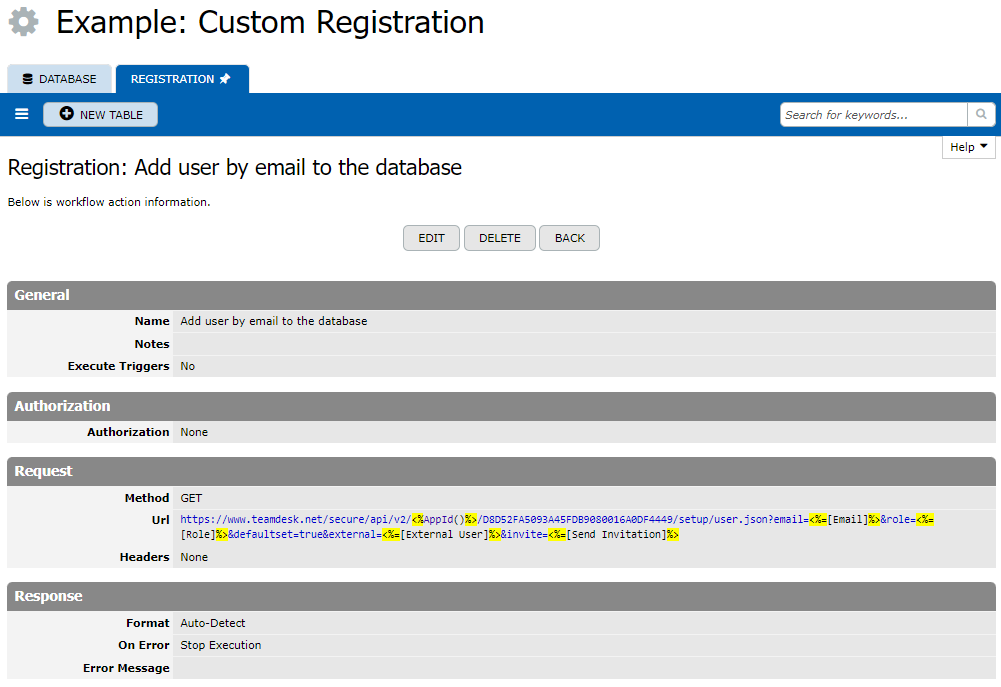This screenshot has height=687, width=1001.
Task: Click the New Table button
Action: 100,115
